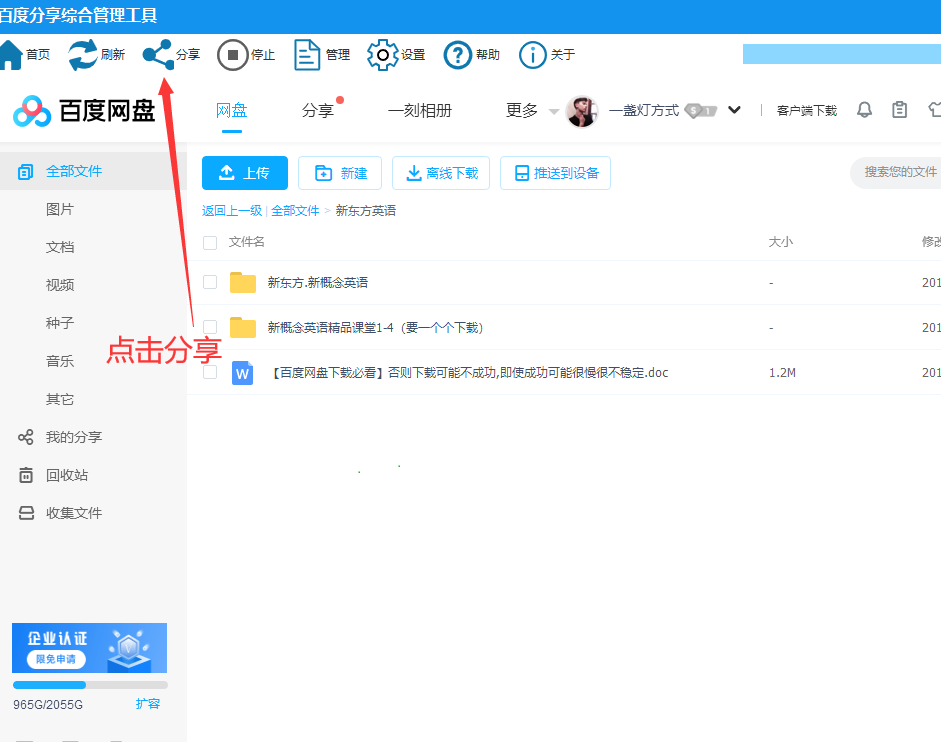Open the 一刻相册 tab

(x=420, y=110)
